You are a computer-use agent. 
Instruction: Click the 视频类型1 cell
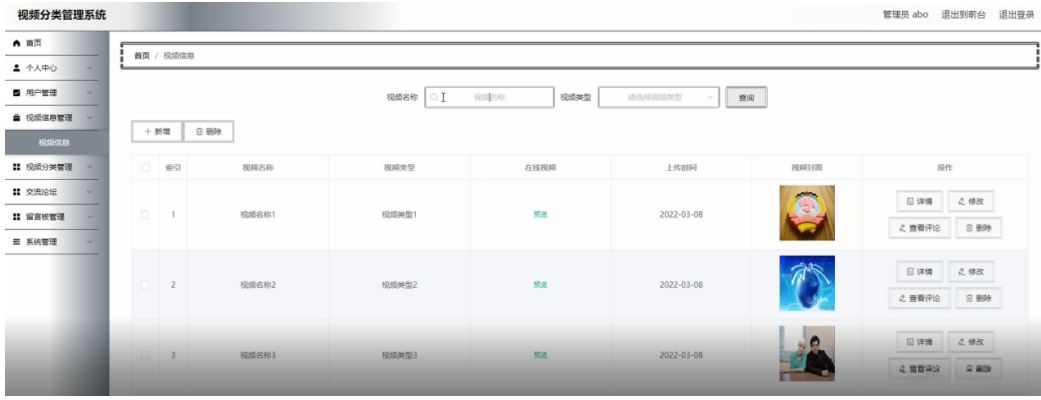tap(399, 215)
